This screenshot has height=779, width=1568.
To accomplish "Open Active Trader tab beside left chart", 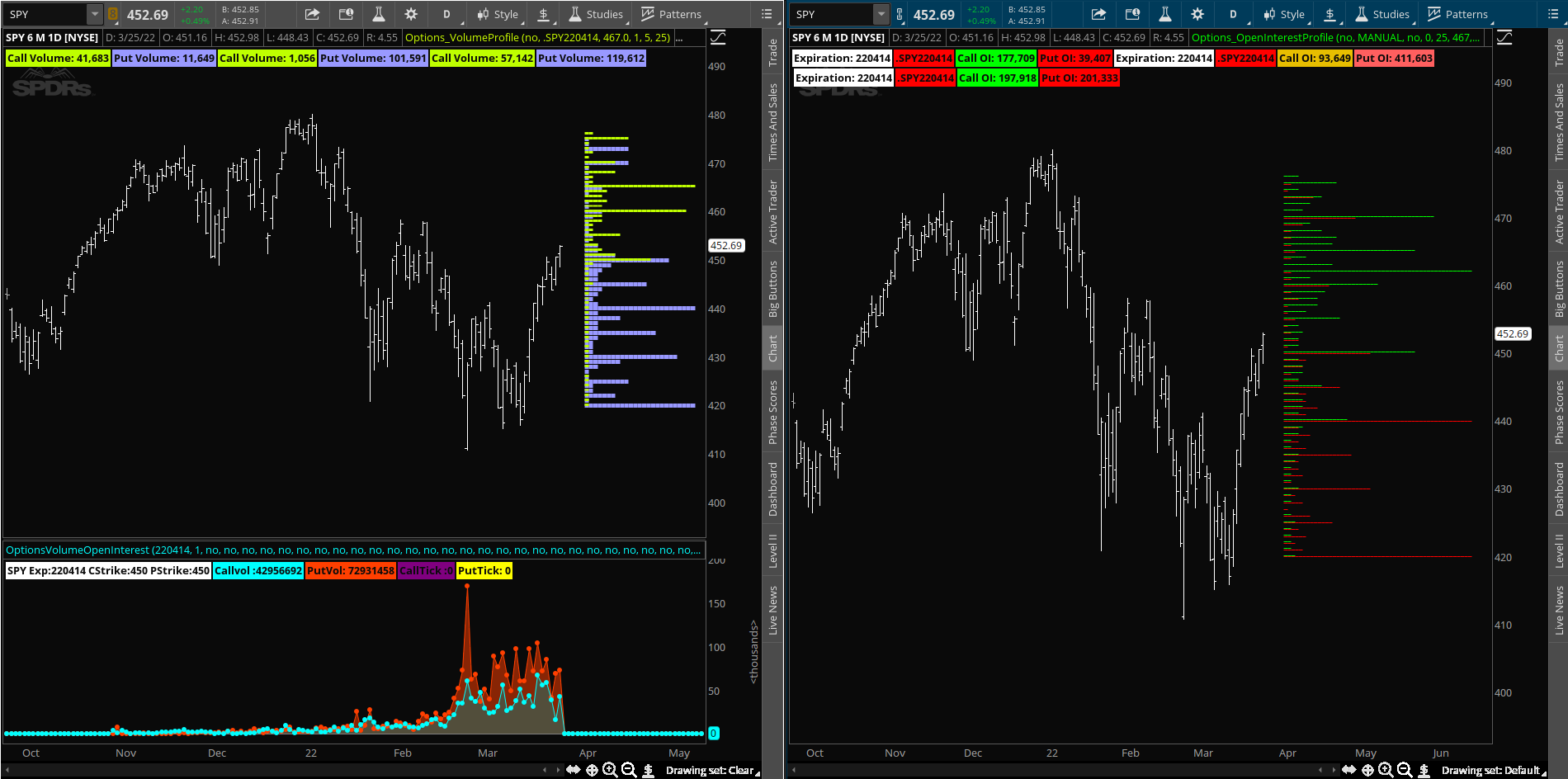I will [773, 212].
